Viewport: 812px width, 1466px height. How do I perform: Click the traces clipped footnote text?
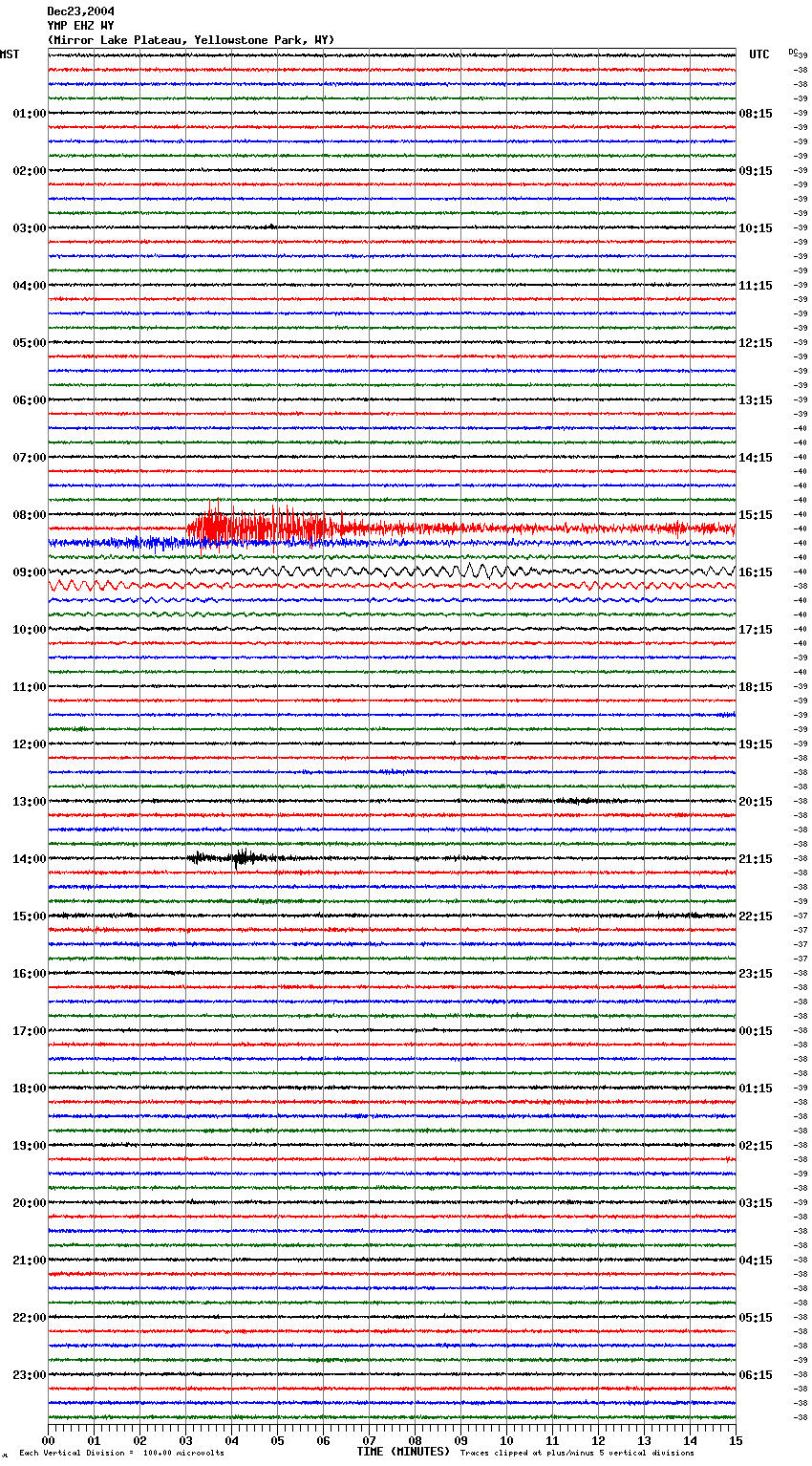577,1453
